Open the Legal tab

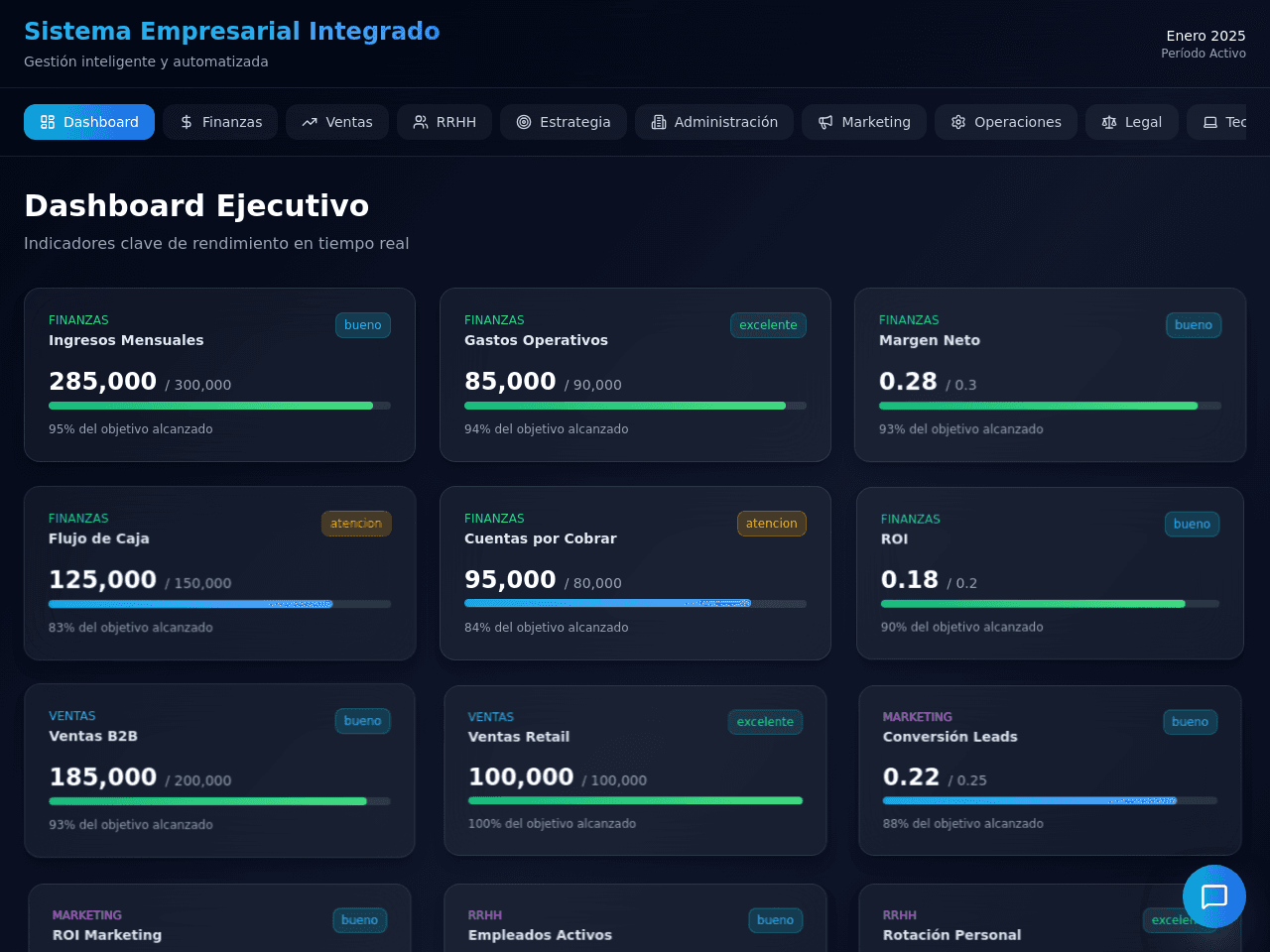click(1132, 122)
